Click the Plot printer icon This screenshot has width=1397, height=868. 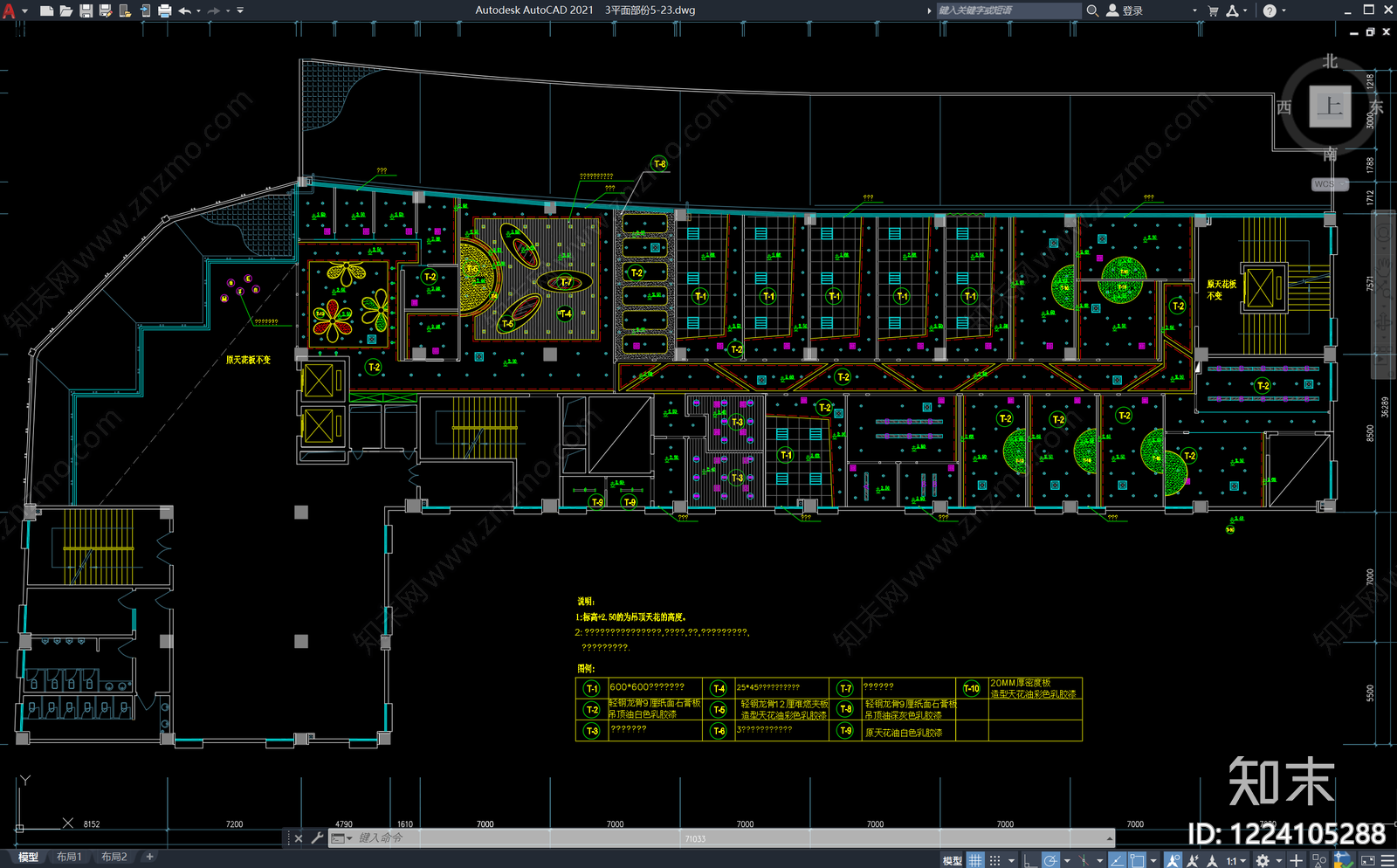click(164, 10)
